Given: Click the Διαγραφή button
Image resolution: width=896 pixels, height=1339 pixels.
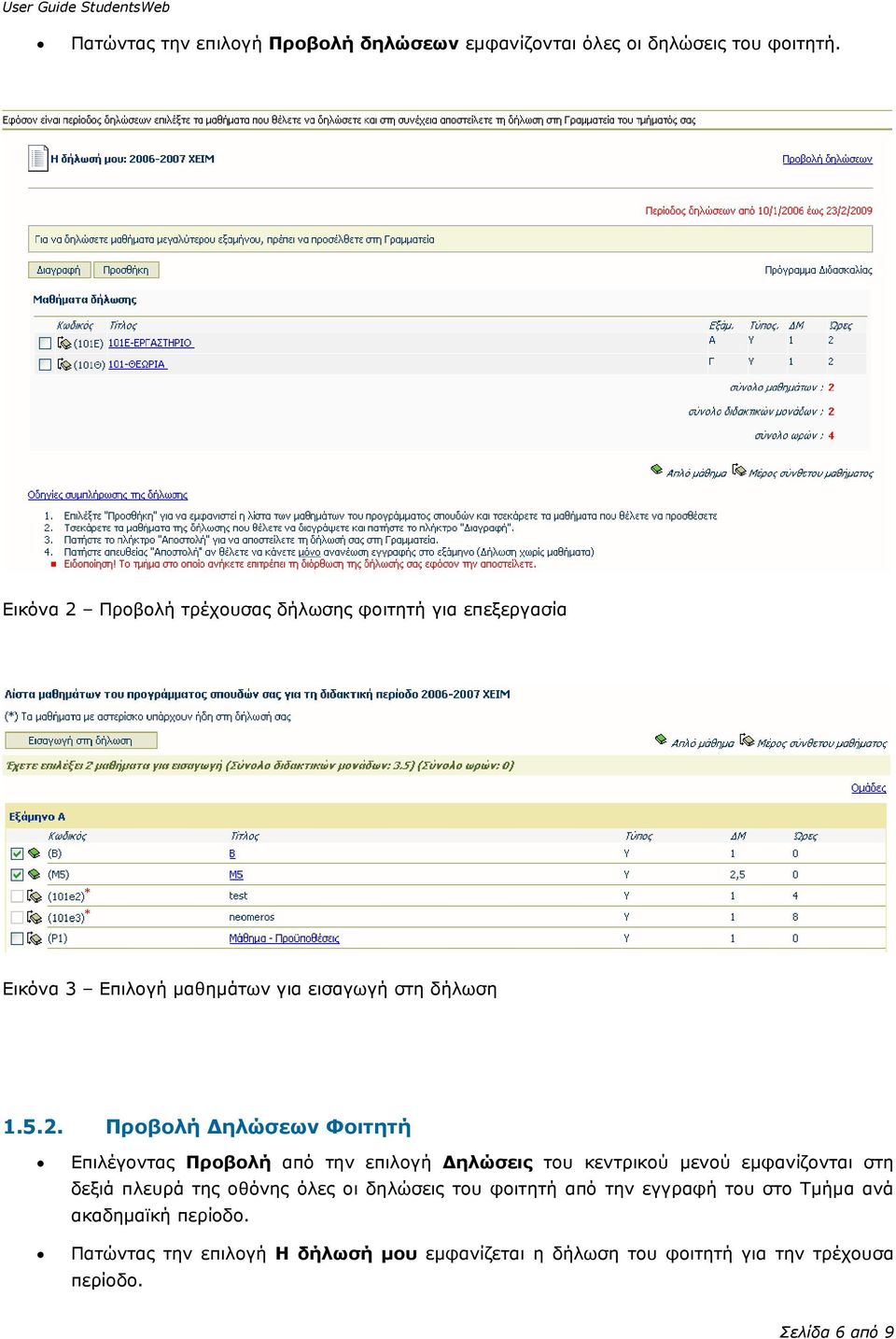Looking at the screenshot, I should click(59, 270).
